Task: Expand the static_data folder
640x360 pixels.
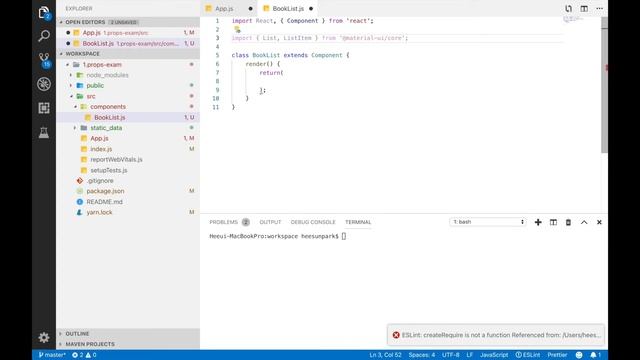Action: (x=128, y=128)
